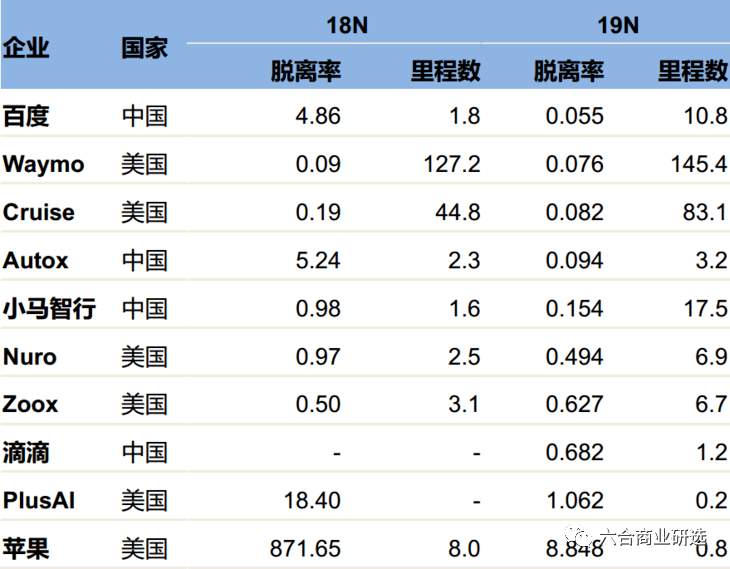
Task: Click the 苹果 row label
Action: coord(26,549)
